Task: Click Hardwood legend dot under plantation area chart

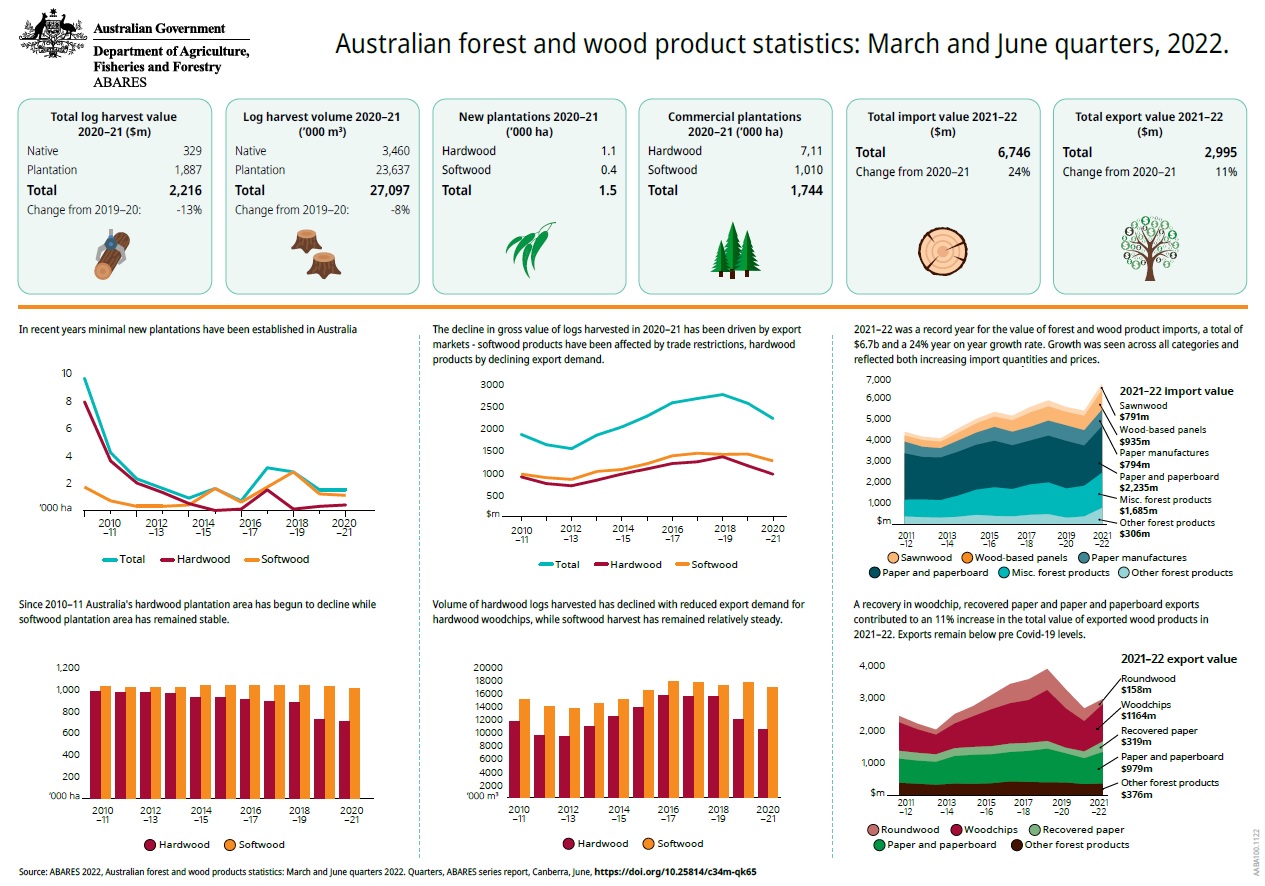Action: tap(152, 845)
